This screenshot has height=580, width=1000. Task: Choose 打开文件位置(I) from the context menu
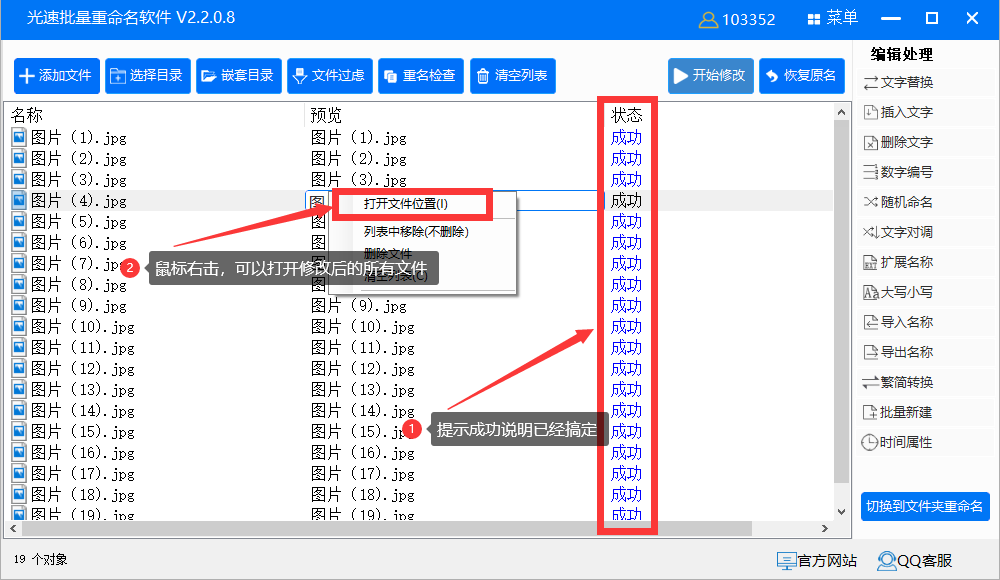tap(406, 204)
